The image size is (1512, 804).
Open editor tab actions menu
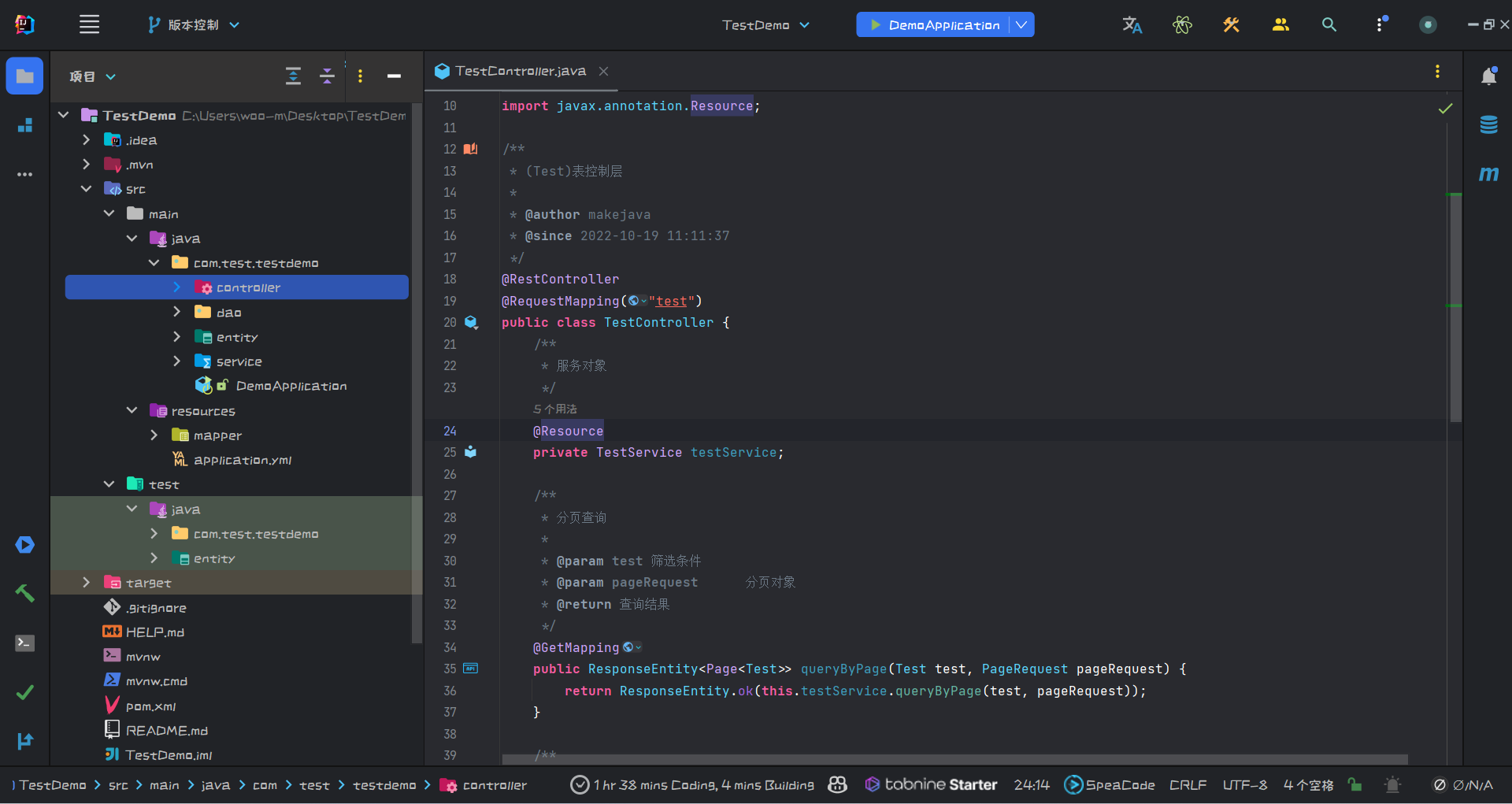point(1437,72)
